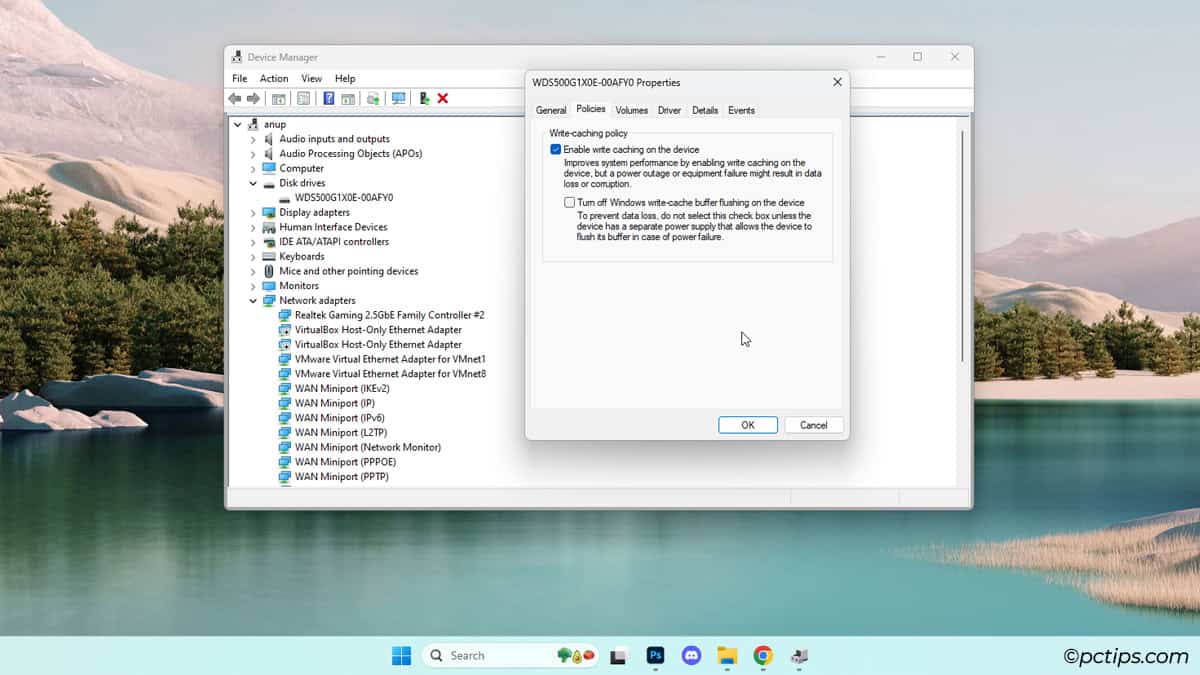Open the Events tab
The width and height of the screenshot is (1200, 675).
[x=741, y=111]
